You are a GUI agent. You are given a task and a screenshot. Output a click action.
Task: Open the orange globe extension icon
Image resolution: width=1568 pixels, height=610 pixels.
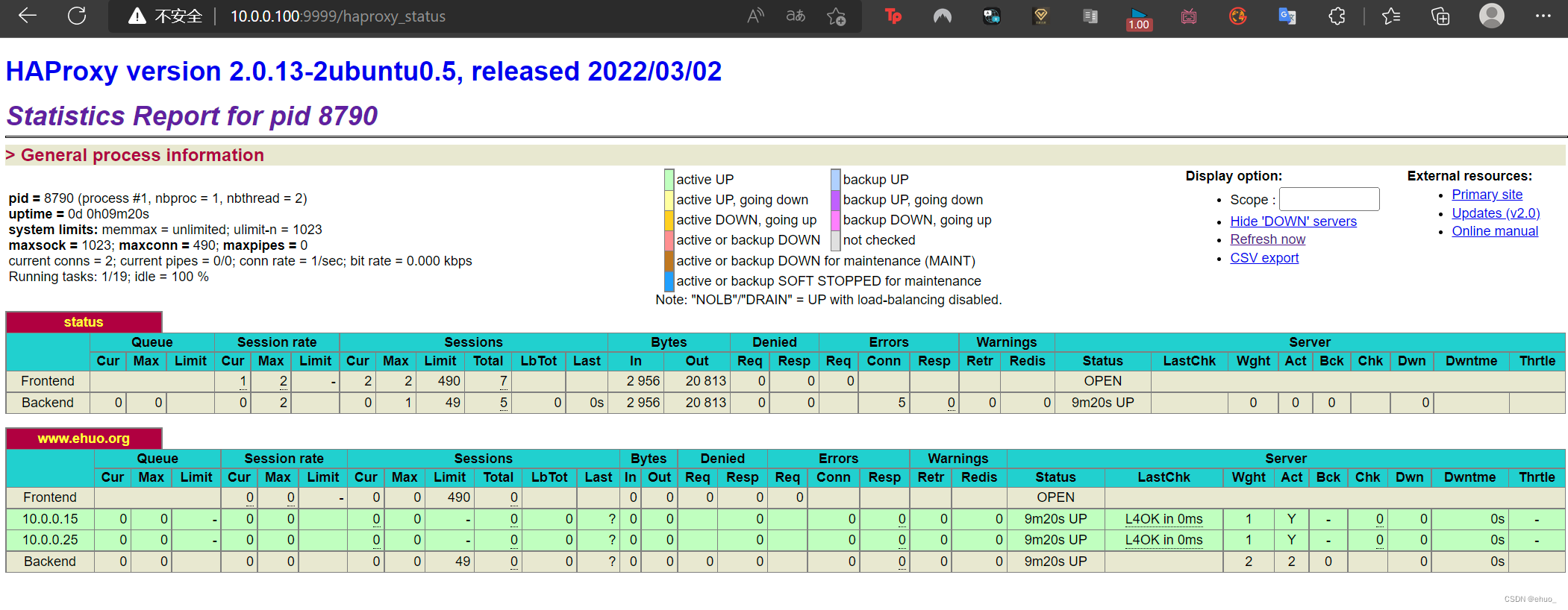[1238, 16]
